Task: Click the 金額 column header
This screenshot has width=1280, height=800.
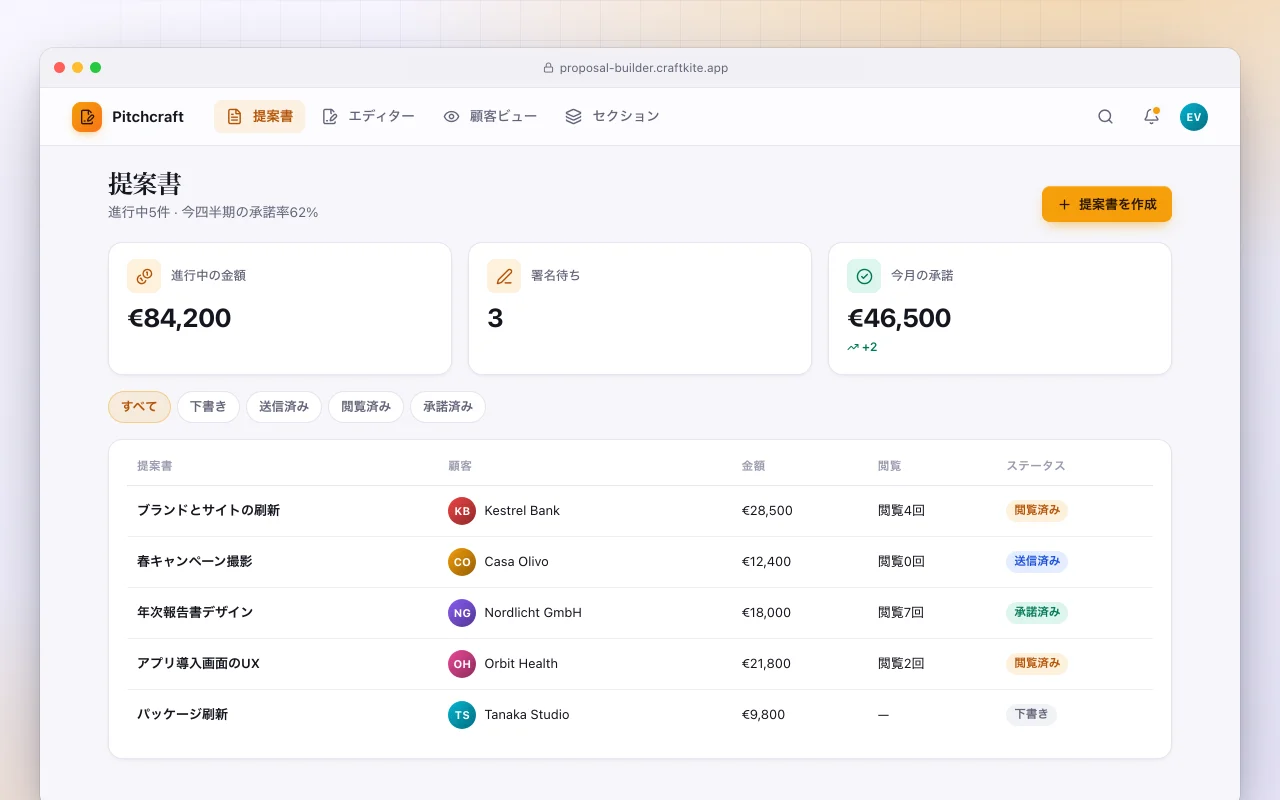Action: pos(753,466)
